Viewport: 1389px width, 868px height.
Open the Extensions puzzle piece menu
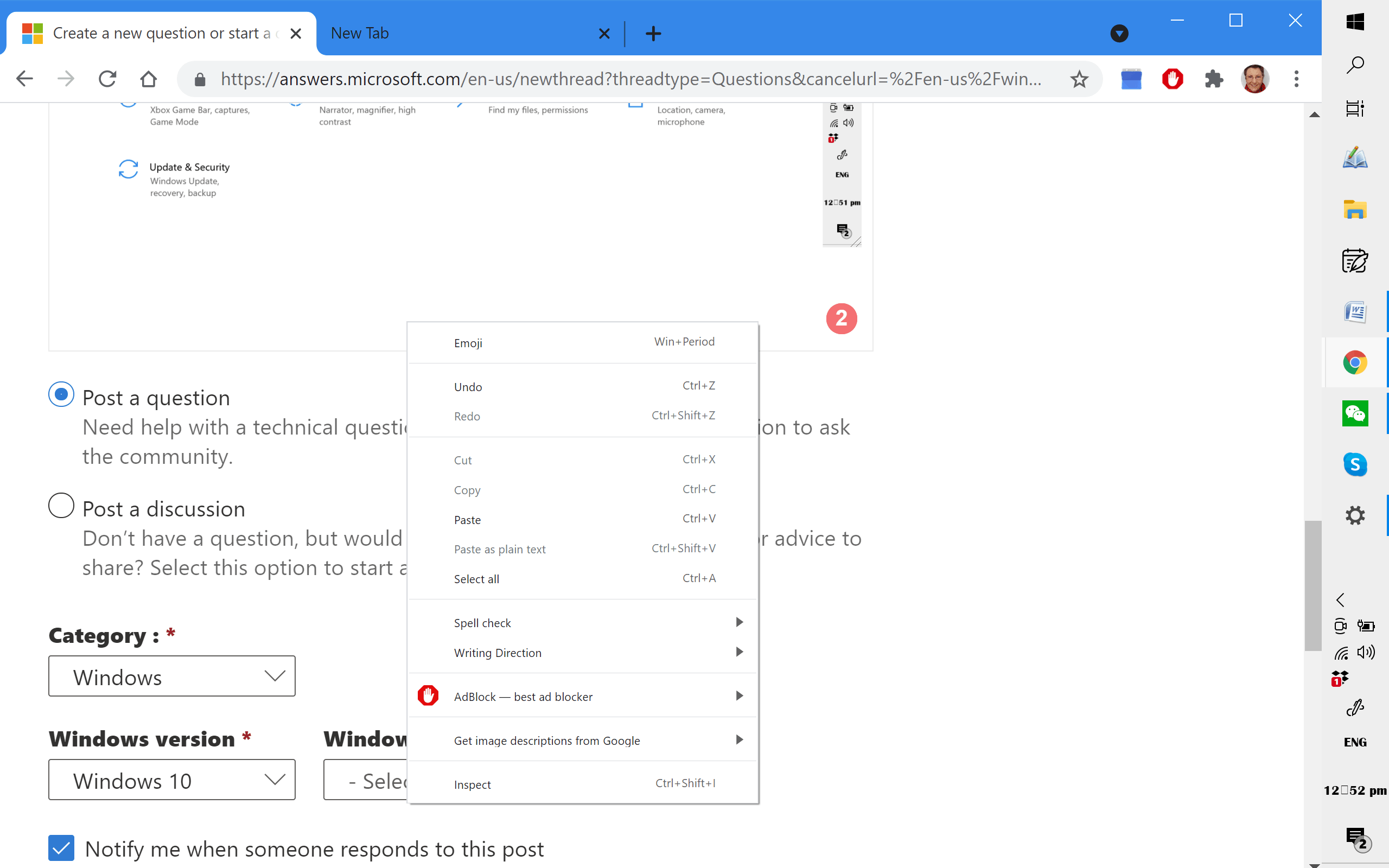[1213, 79]
